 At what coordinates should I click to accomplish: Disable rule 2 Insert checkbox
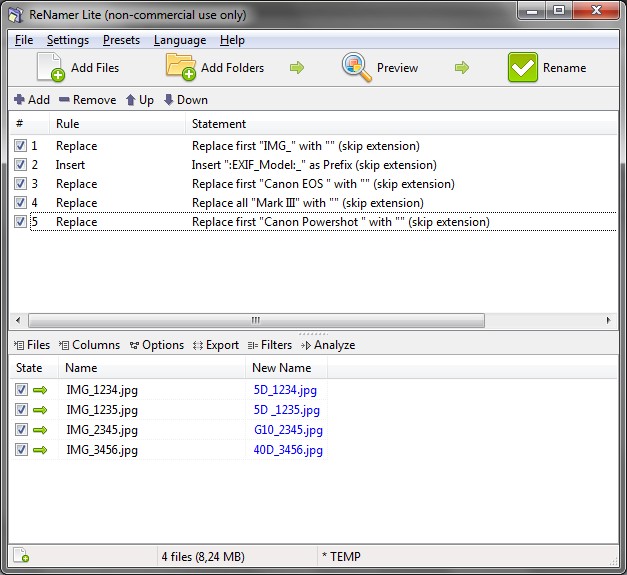pos(21,165)
